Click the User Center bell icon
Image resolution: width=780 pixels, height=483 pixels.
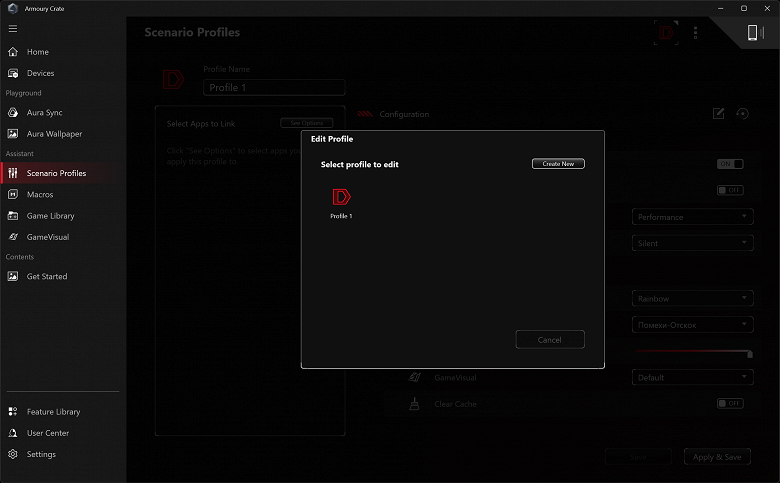[13, 433]
